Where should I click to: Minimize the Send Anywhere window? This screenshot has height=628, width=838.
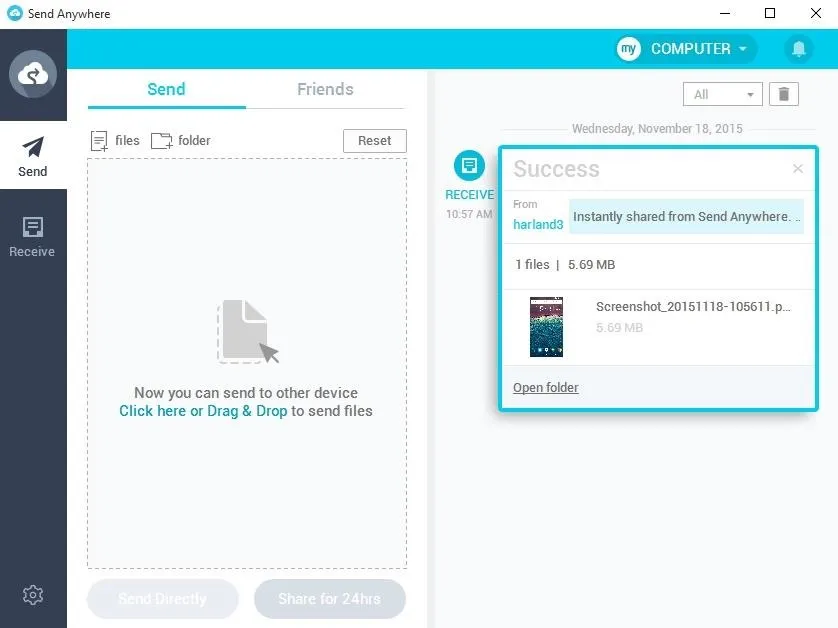725,13
